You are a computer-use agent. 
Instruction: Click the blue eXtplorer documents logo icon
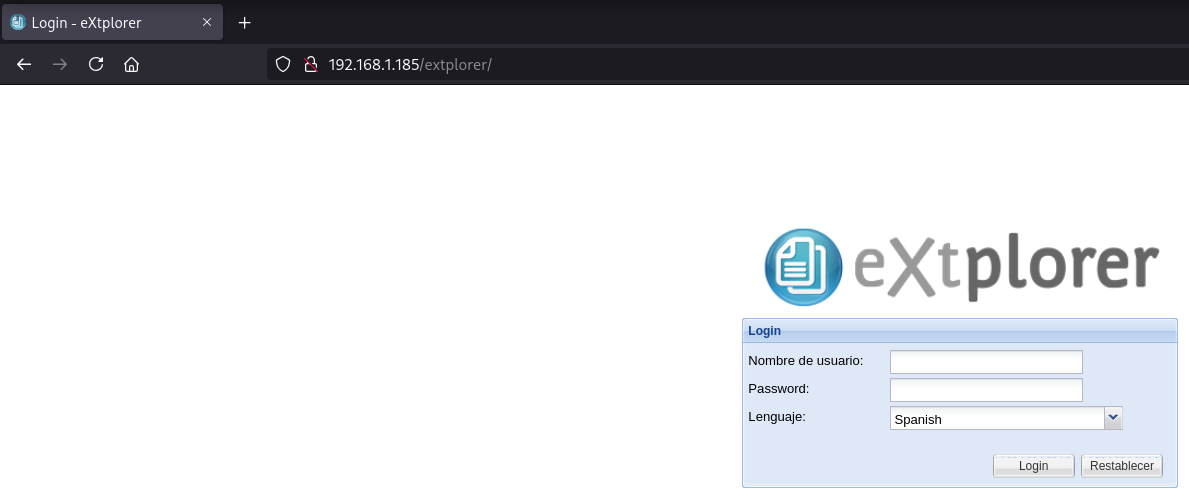click(803, 267)
